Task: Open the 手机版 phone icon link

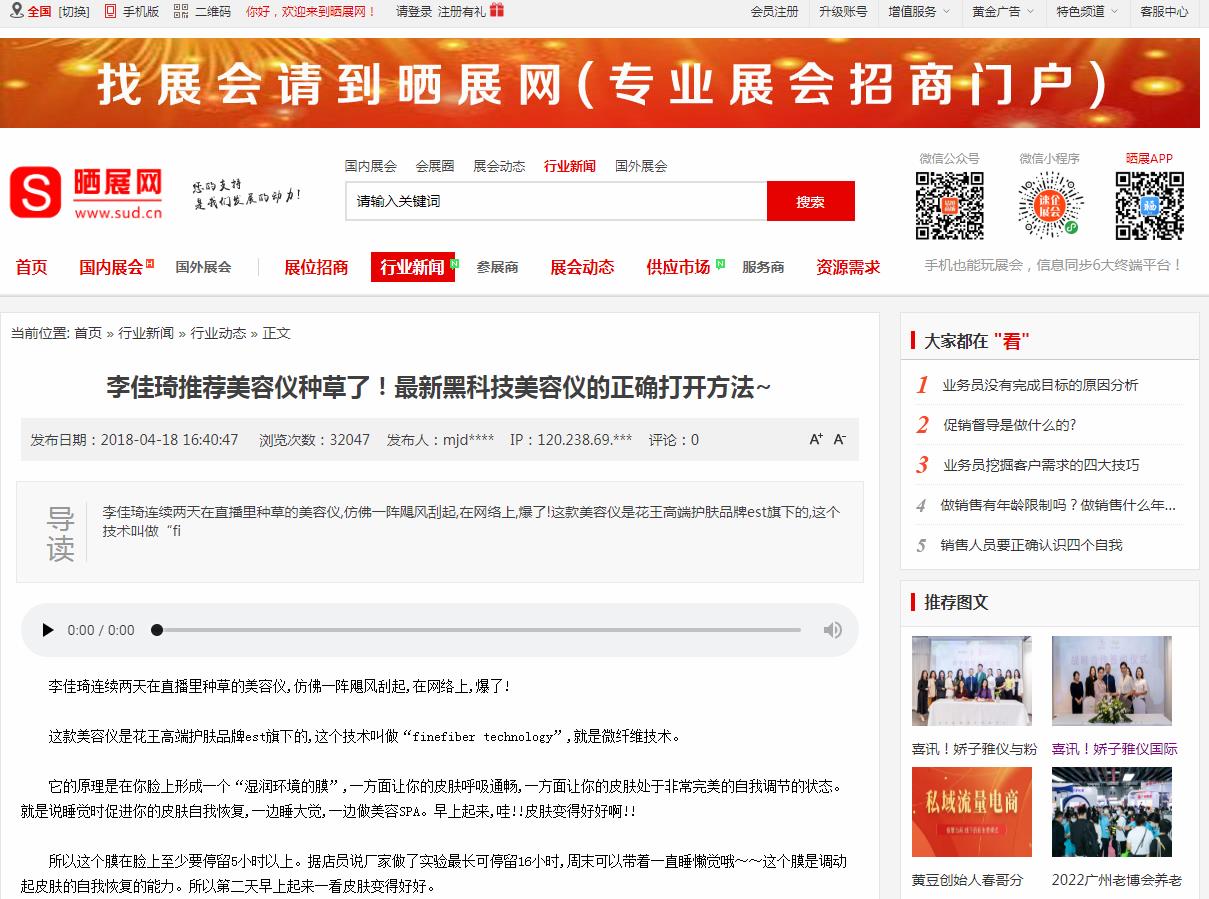Action: point(110,11)
